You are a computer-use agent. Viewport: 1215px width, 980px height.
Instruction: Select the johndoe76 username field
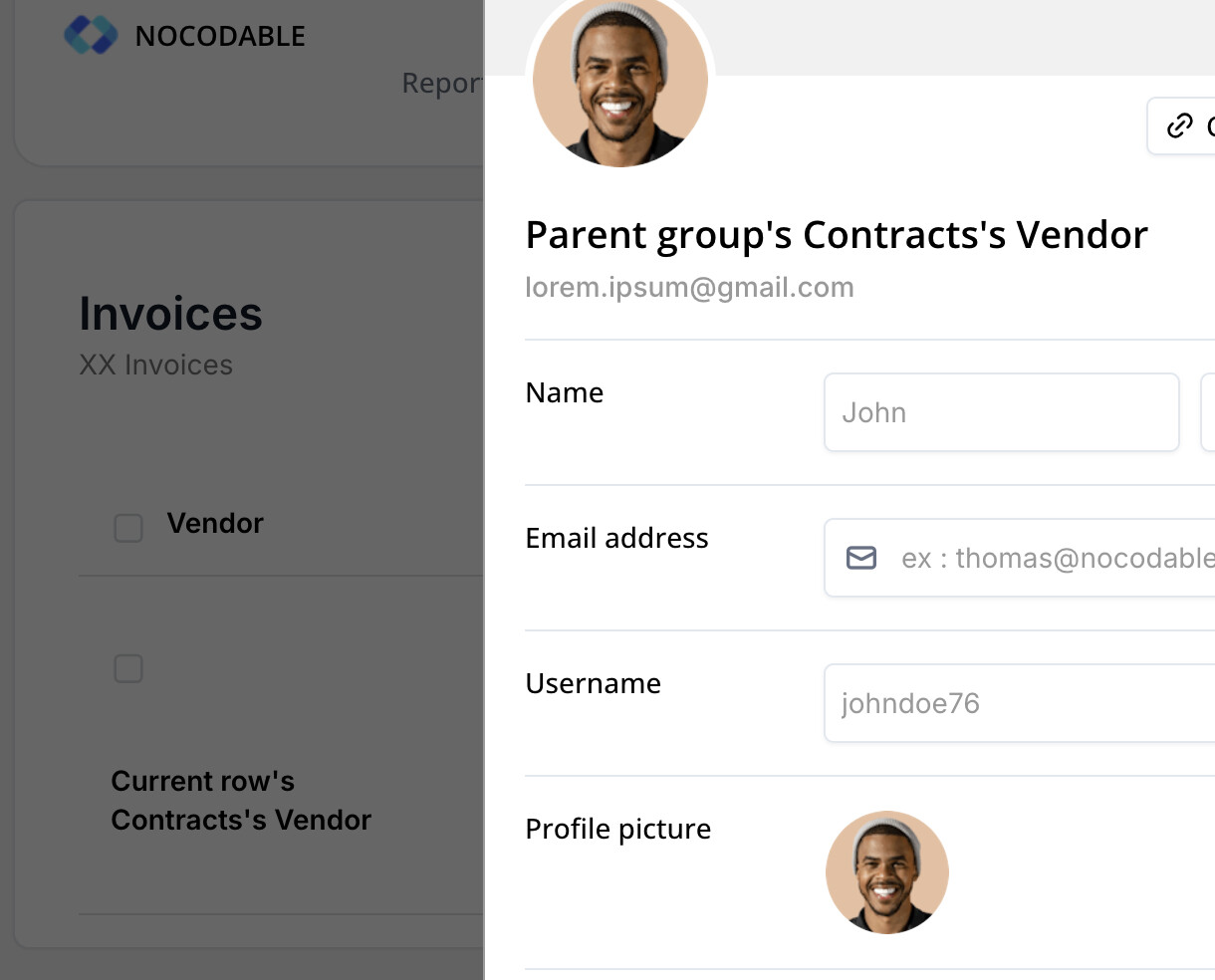click(1020, 703)
